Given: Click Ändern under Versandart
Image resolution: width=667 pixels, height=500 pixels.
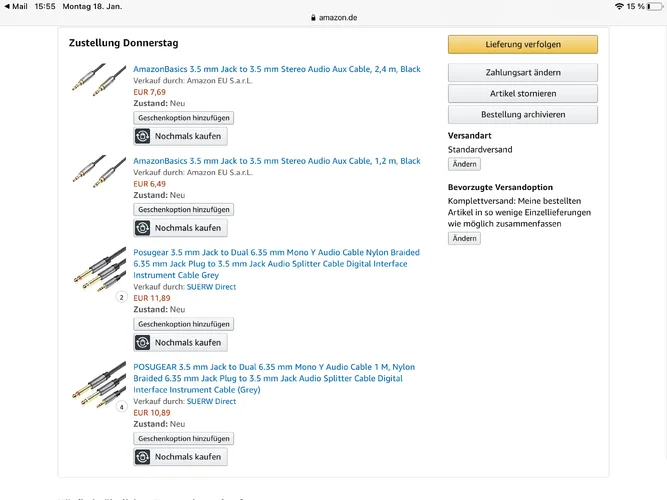Looking at the screenshot, I should click(x=464, y=164).
